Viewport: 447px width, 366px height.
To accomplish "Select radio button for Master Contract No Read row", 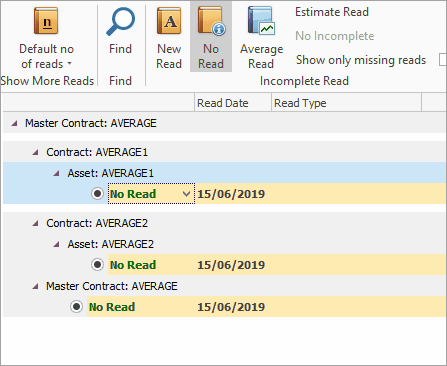I will click(x=76, y=306).
